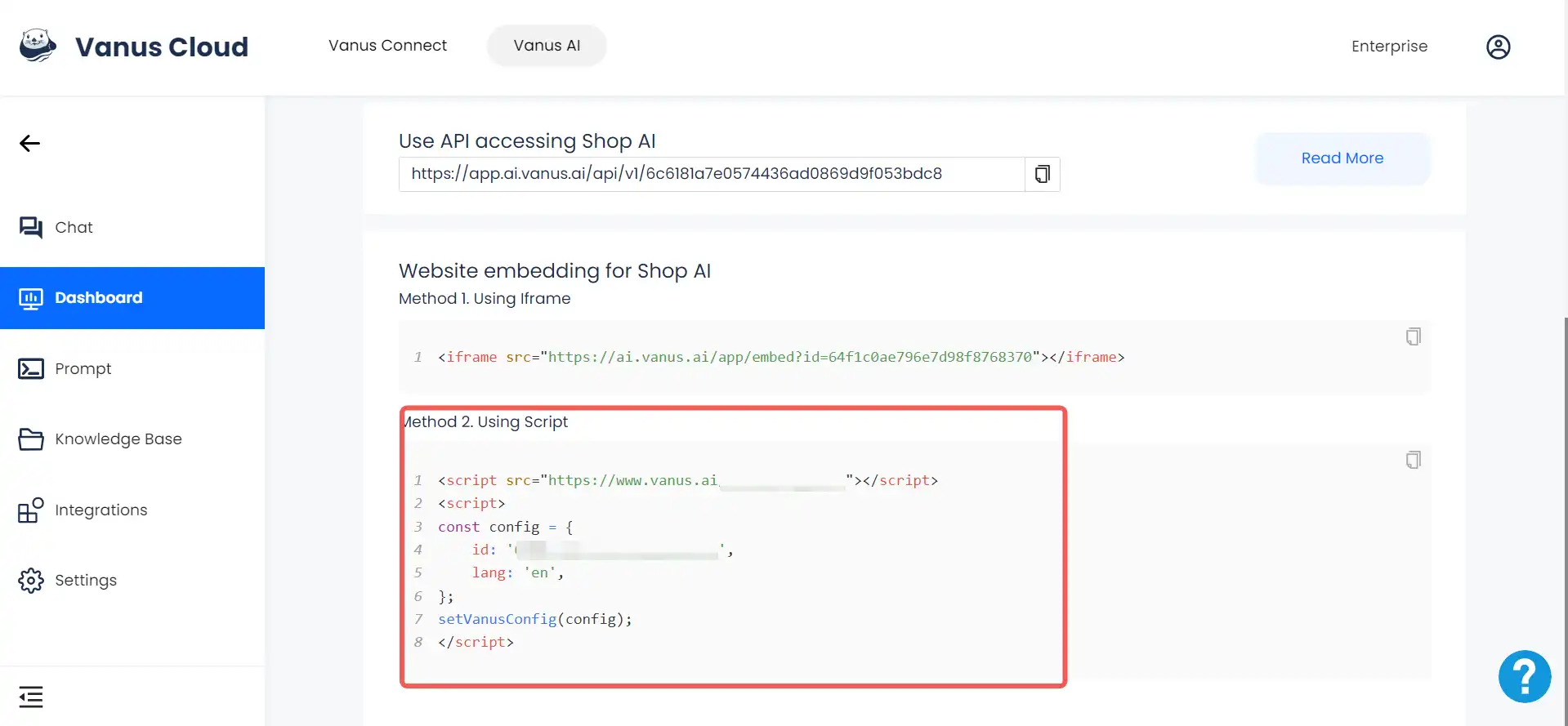The height and width of the screenshot is (726, 1568).
Task: Click the script src vanus.ai line
Action: click(x=688, y=480)
